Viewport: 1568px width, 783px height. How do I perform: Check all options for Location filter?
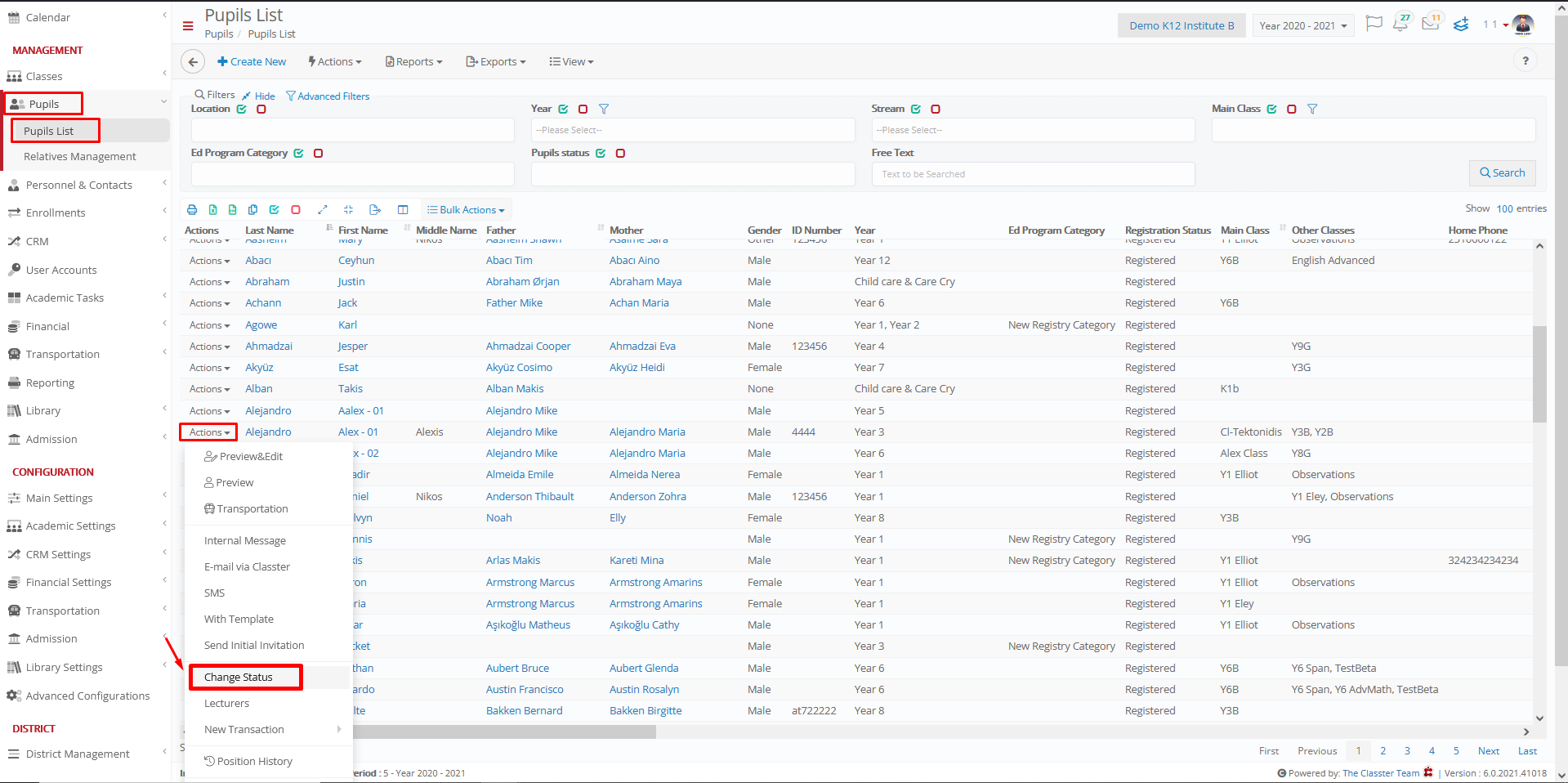tap(242, 109)
